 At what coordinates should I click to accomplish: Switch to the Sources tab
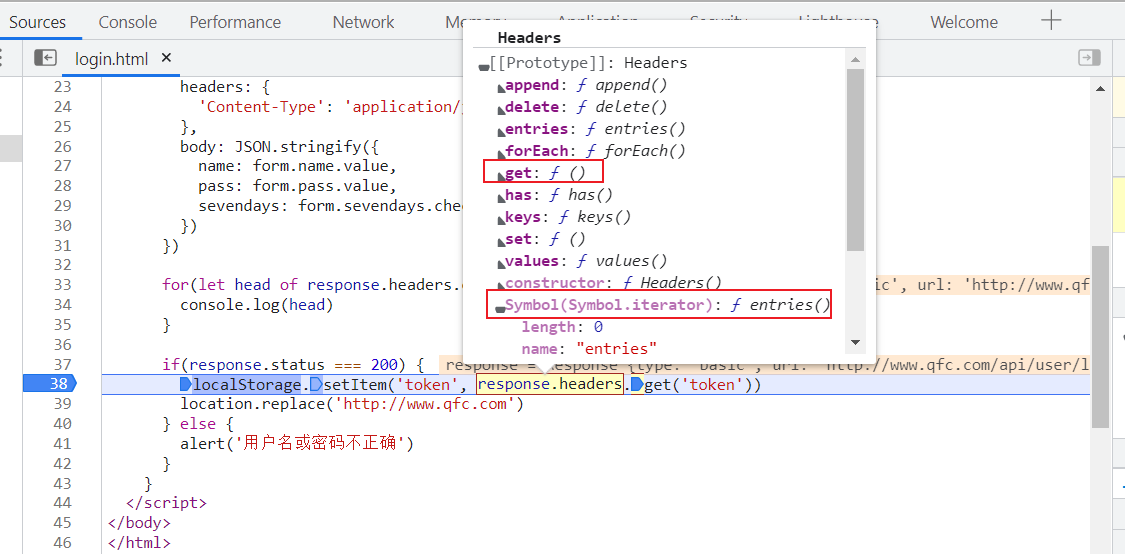tap(37, 22)
